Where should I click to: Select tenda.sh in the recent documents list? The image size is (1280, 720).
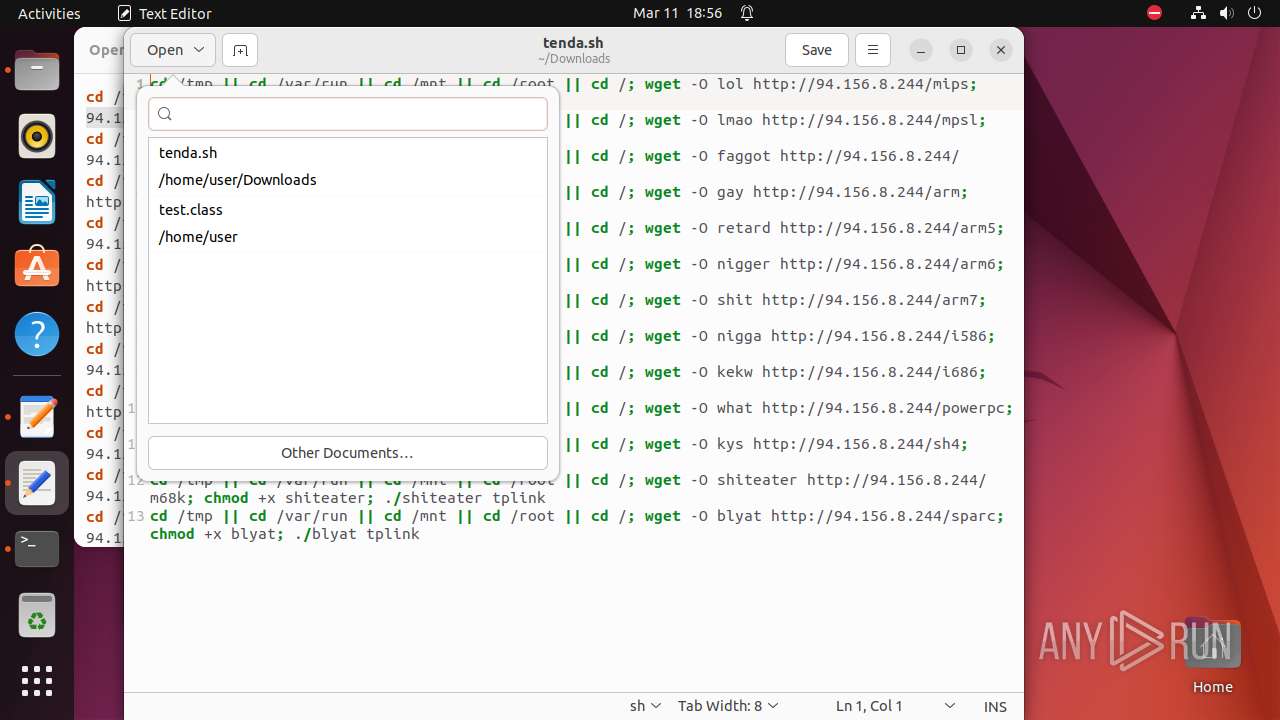coord(347,166)
